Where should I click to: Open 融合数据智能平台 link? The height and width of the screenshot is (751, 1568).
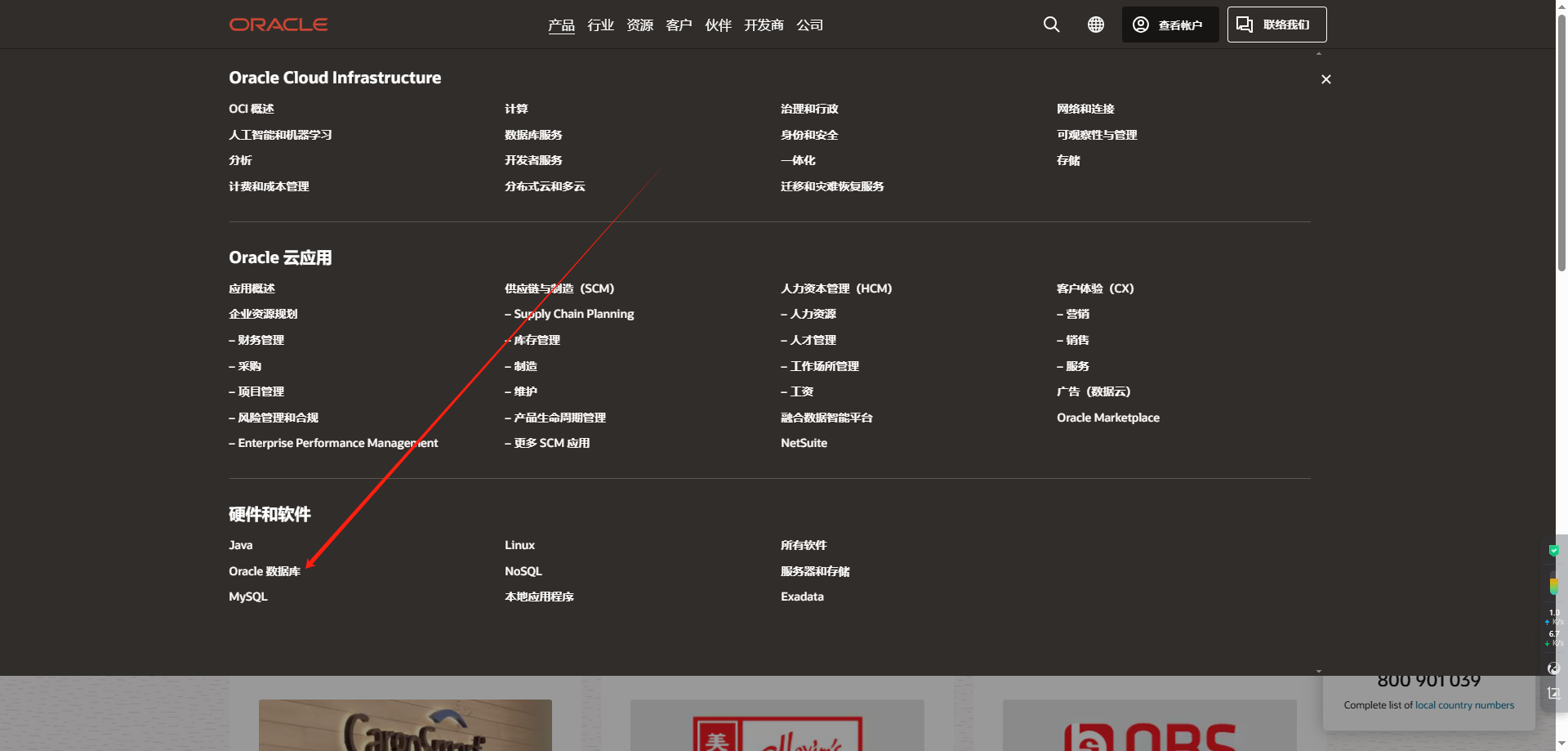(826, 418)
